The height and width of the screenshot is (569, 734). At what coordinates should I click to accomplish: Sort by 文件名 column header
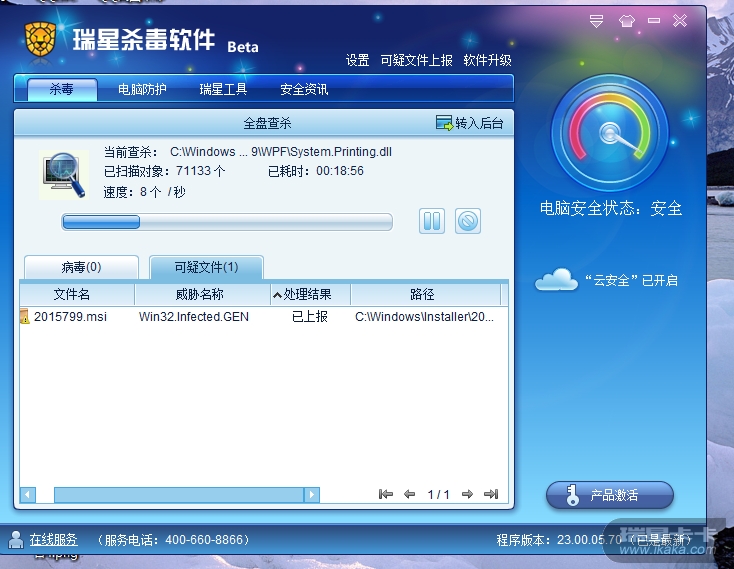point(77,294)
